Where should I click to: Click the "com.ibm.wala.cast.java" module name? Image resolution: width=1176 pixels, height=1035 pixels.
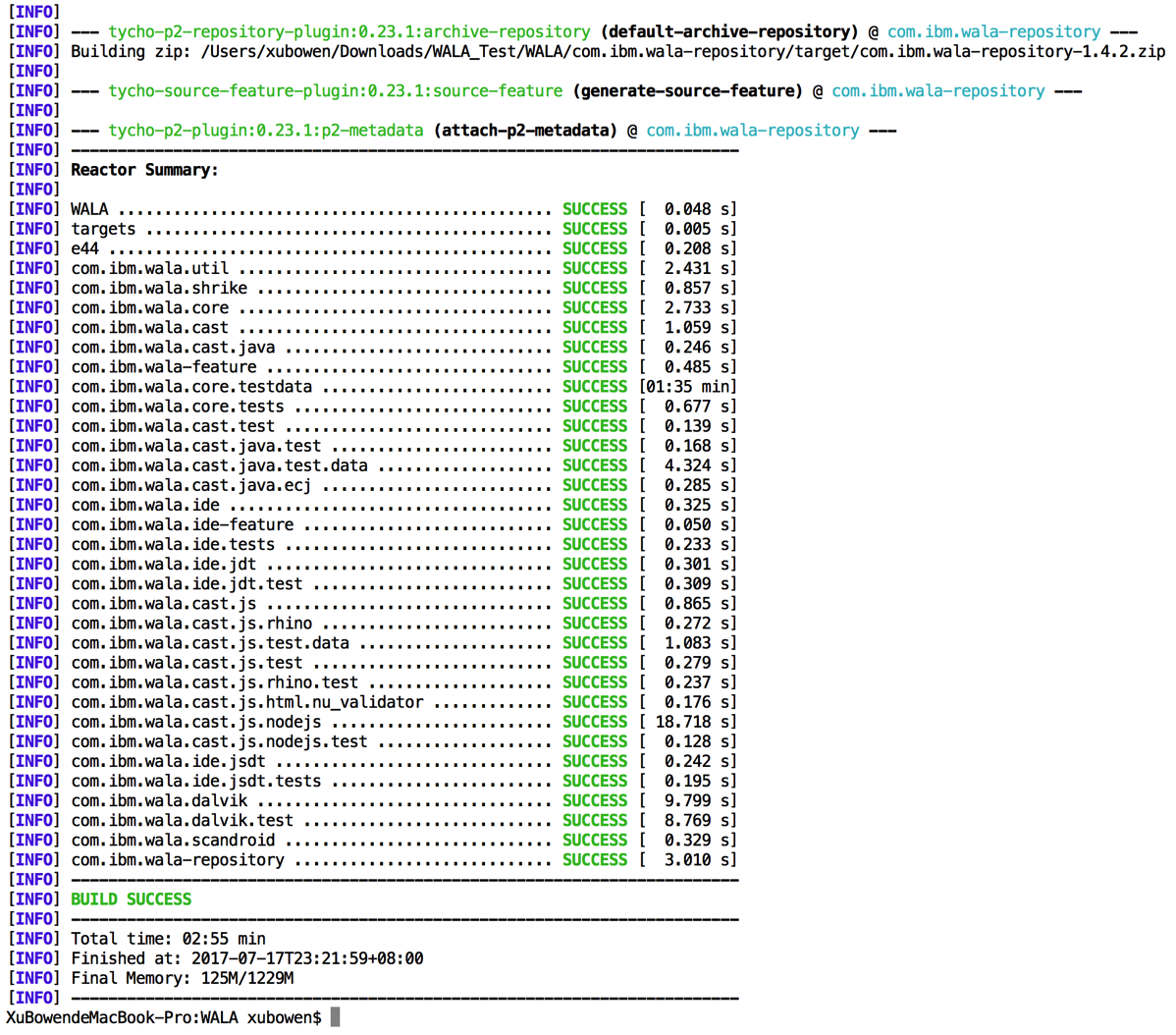point(173,348)
